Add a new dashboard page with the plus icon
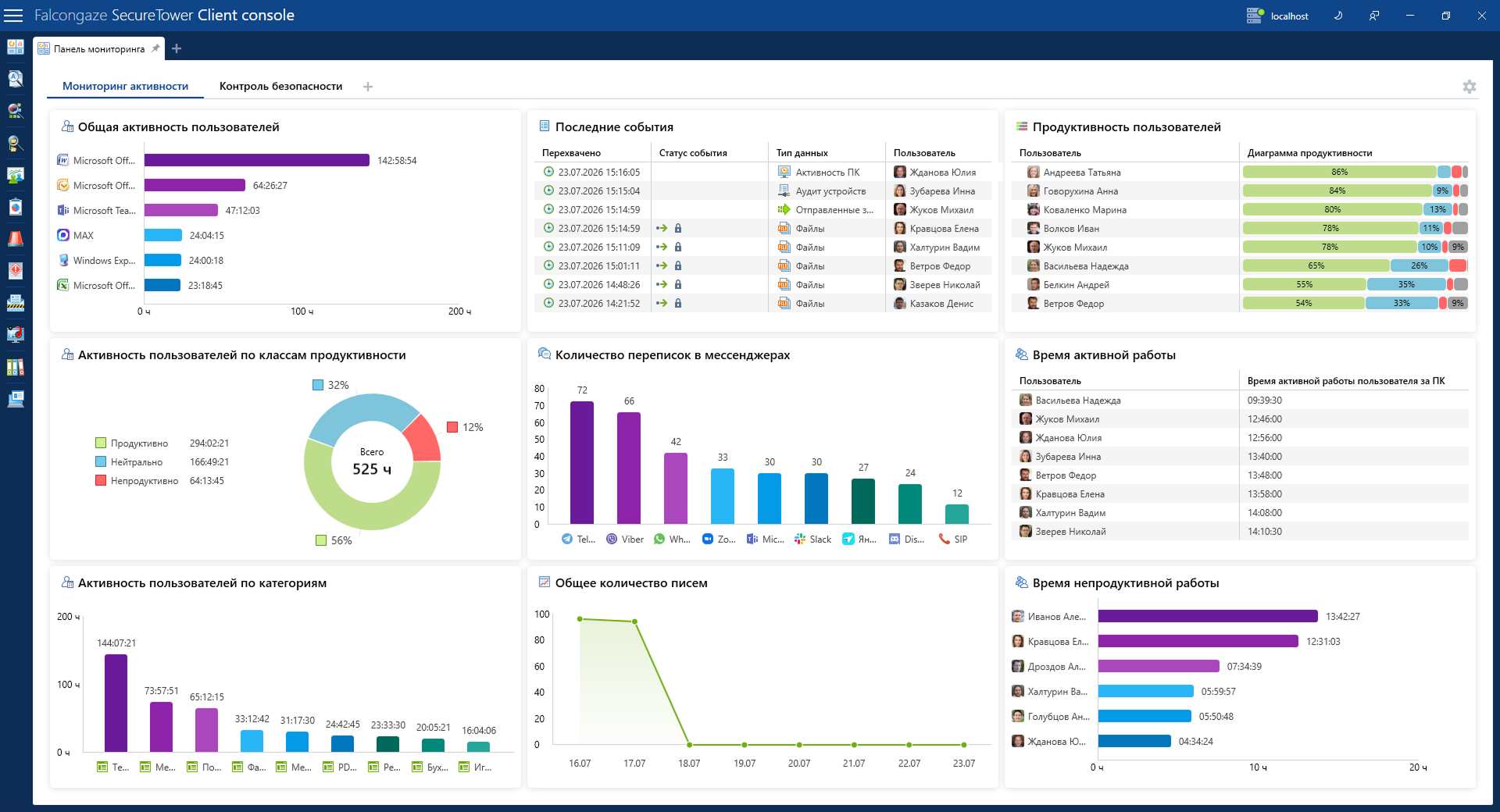 pos(368,87)
